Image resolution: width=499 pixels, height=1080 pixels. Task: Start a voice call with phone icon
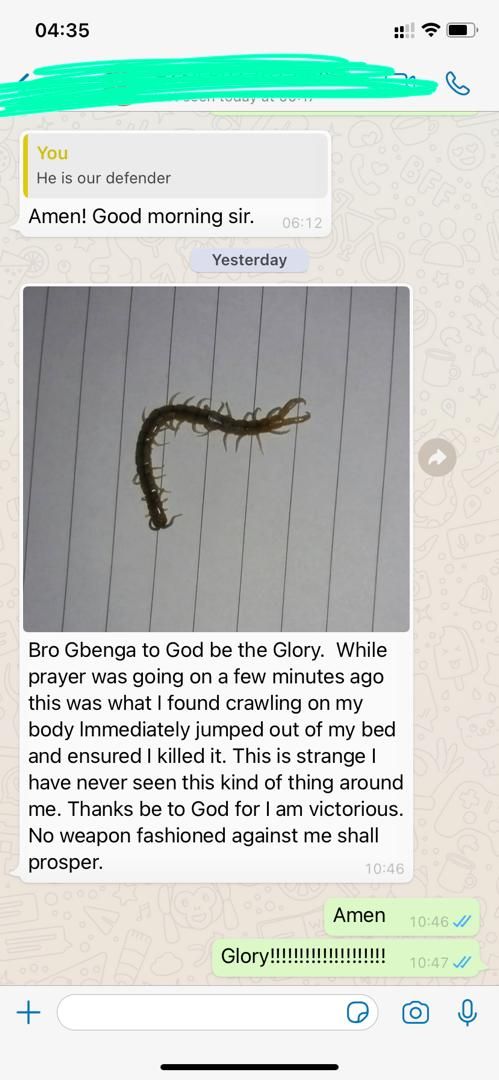(x=458, y=84)
